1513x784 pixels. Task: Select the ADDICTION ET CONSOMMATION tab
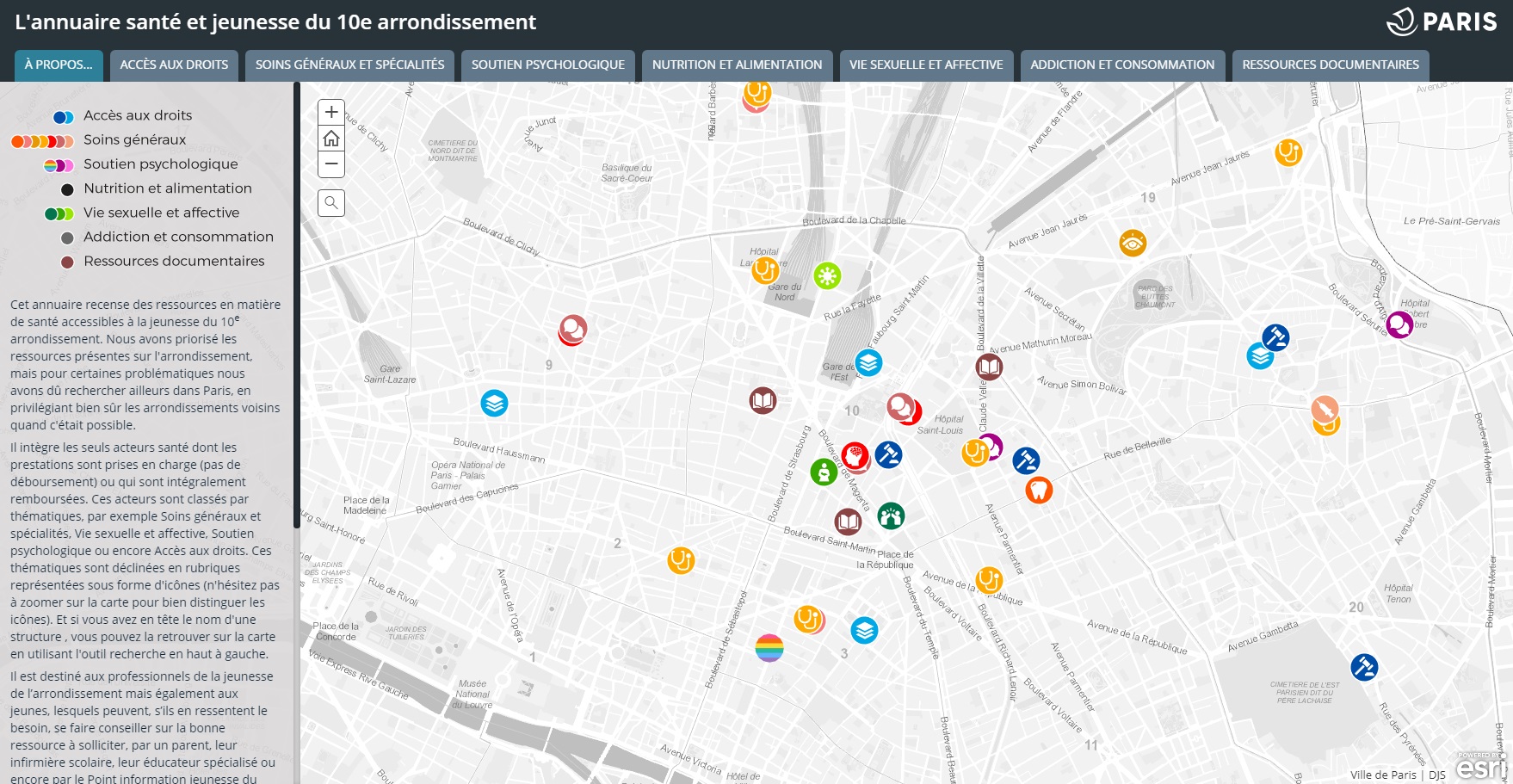pos(1122,65)
